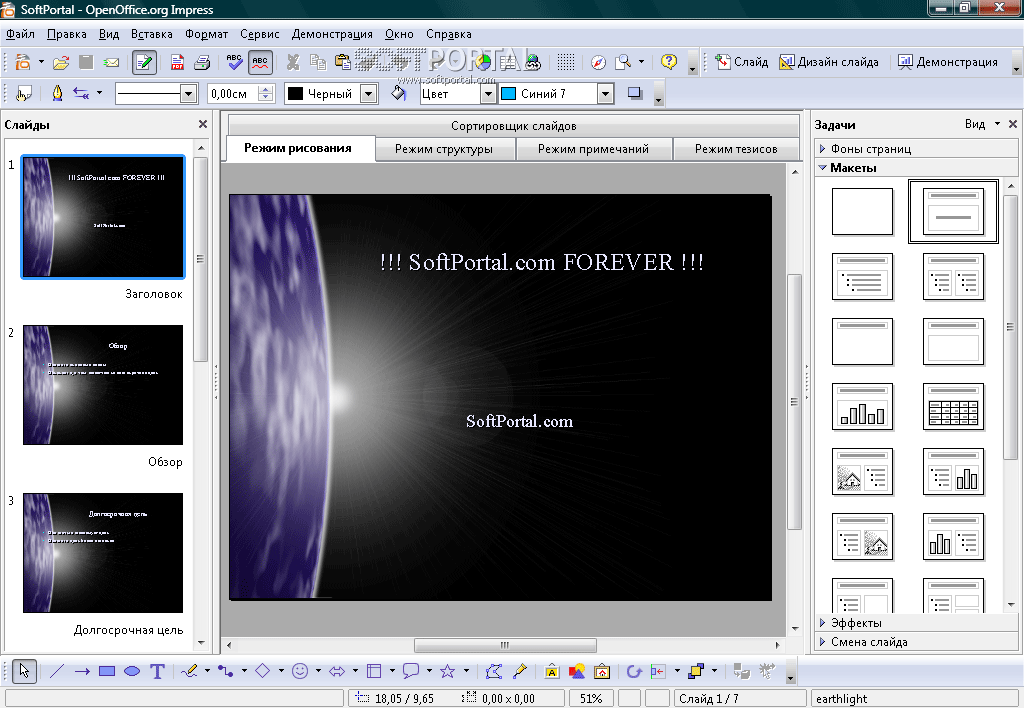Expand the Фоны страниц section
The width and height of the screenshot is (1024, 708).
pos(917,149)
